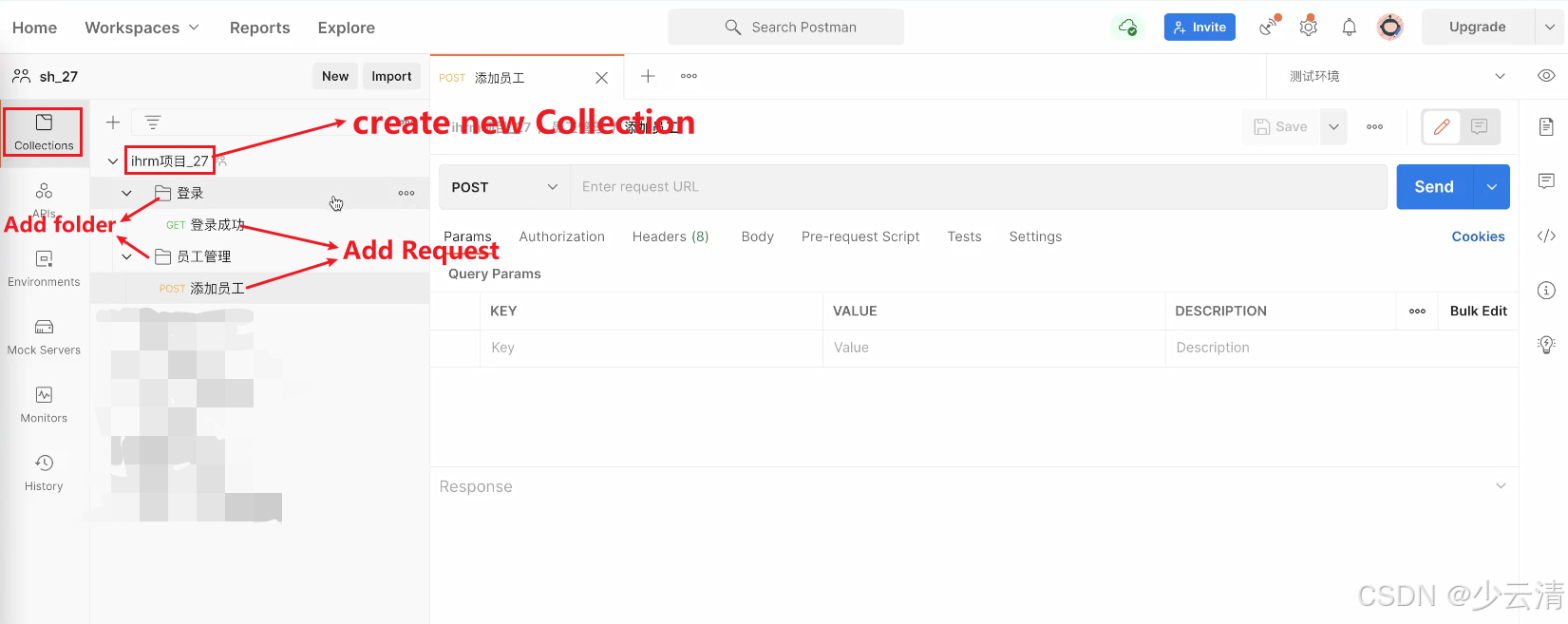
Task: Open the Upgrade dropdown arrow
Action: coord(1549,27)
